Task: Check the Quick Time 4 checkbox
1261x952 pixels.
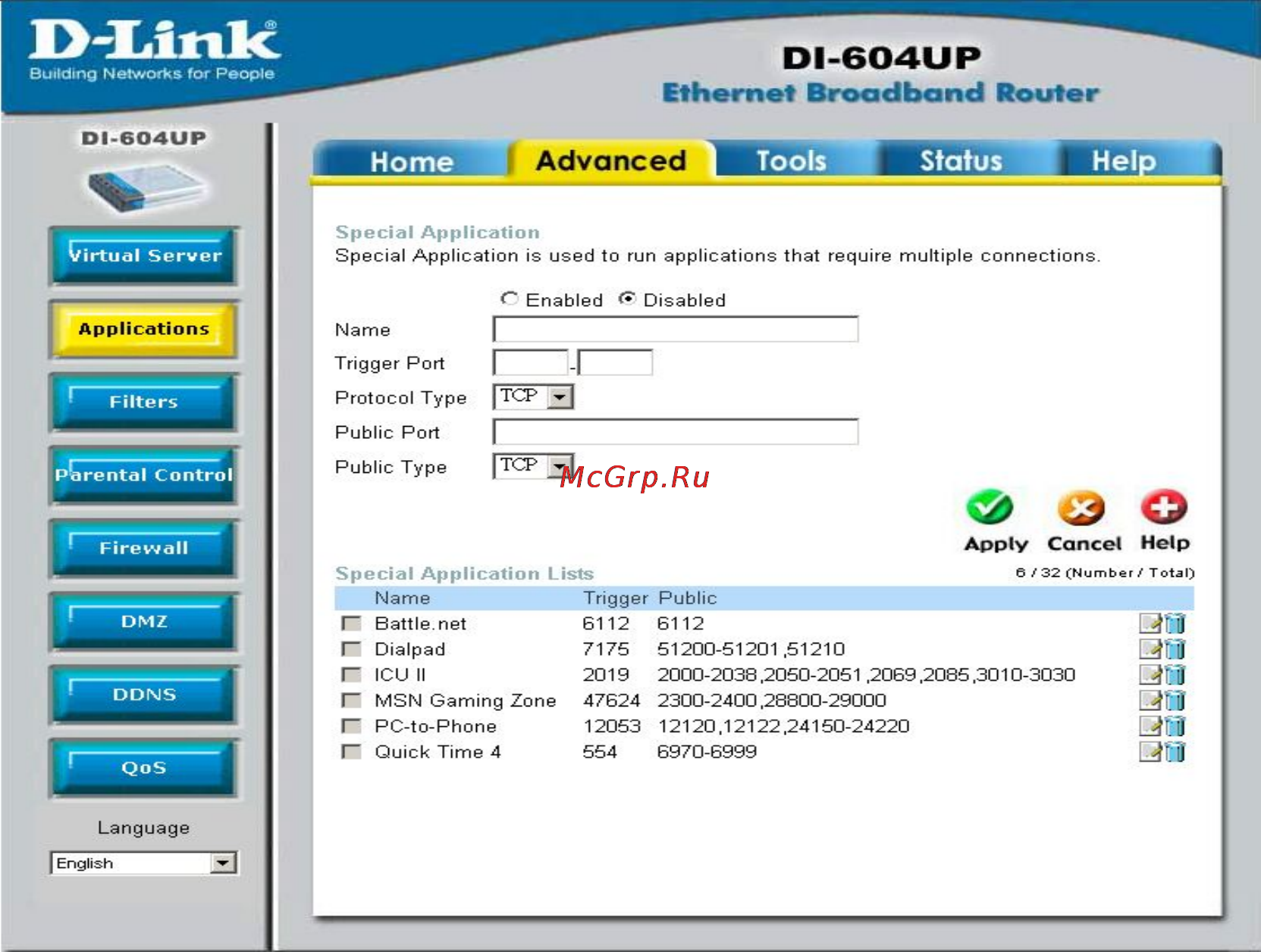Action: point(351,752)
